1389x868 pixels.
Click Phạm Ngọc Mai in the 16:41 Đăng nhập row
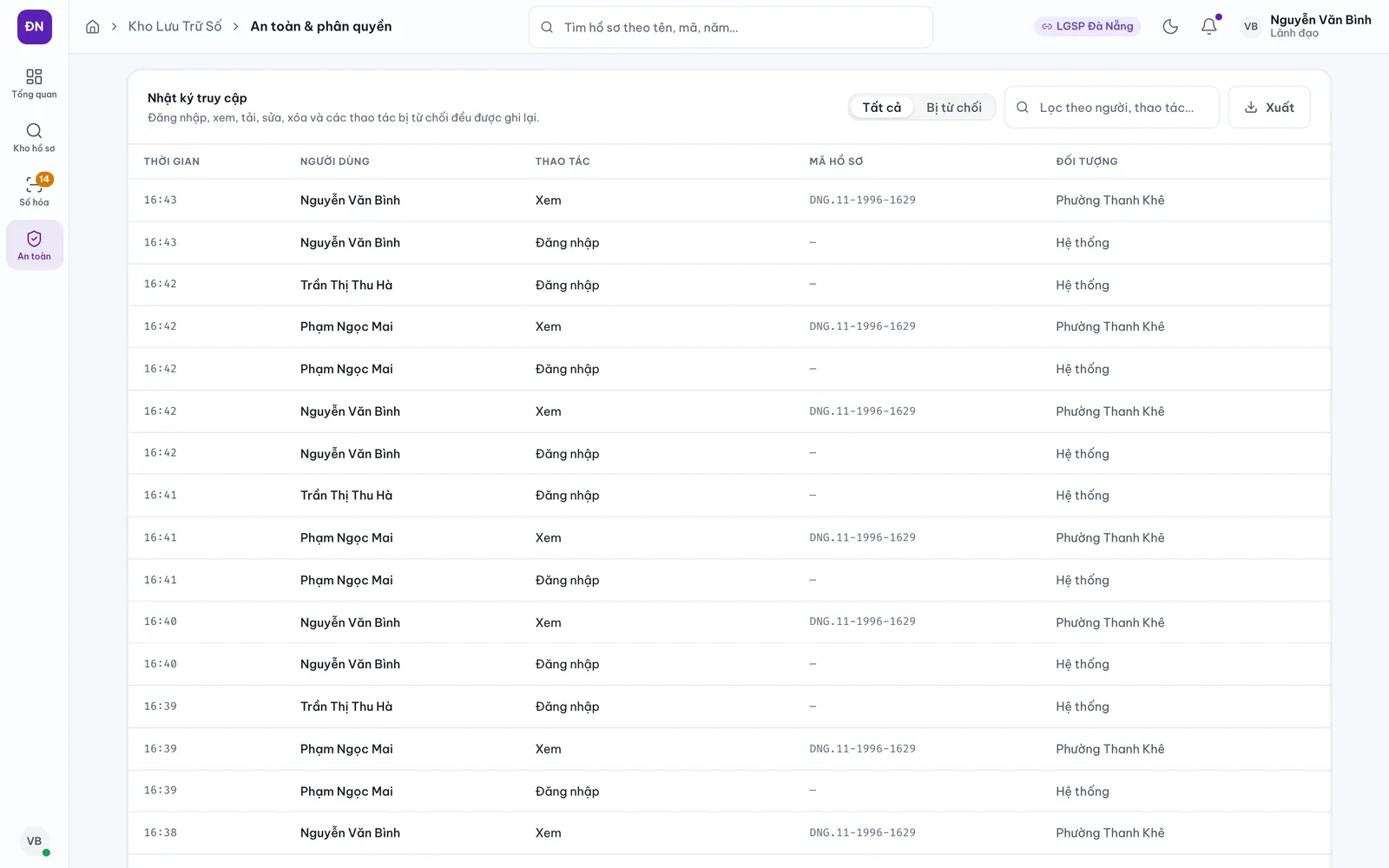[x=346, y=581]
